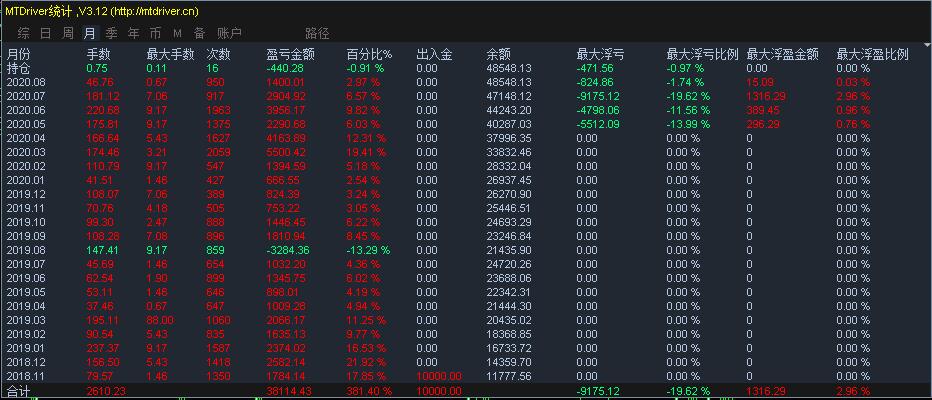Open the 路径 path tab
Viewport: 932px width, 400px height.
click(317, 33)
